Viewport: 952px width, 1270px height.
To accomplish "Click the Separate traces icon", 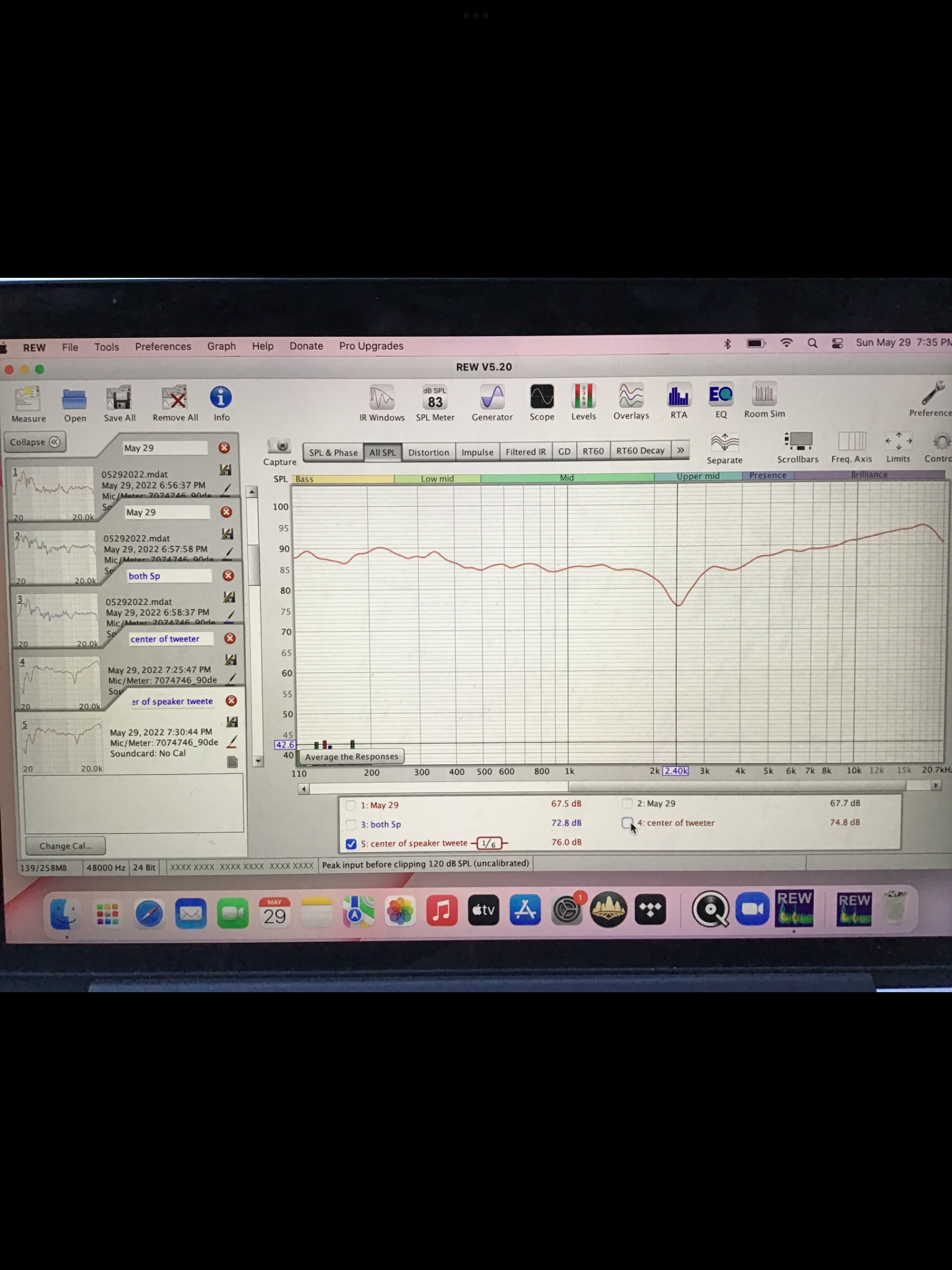I will [725, 442].
